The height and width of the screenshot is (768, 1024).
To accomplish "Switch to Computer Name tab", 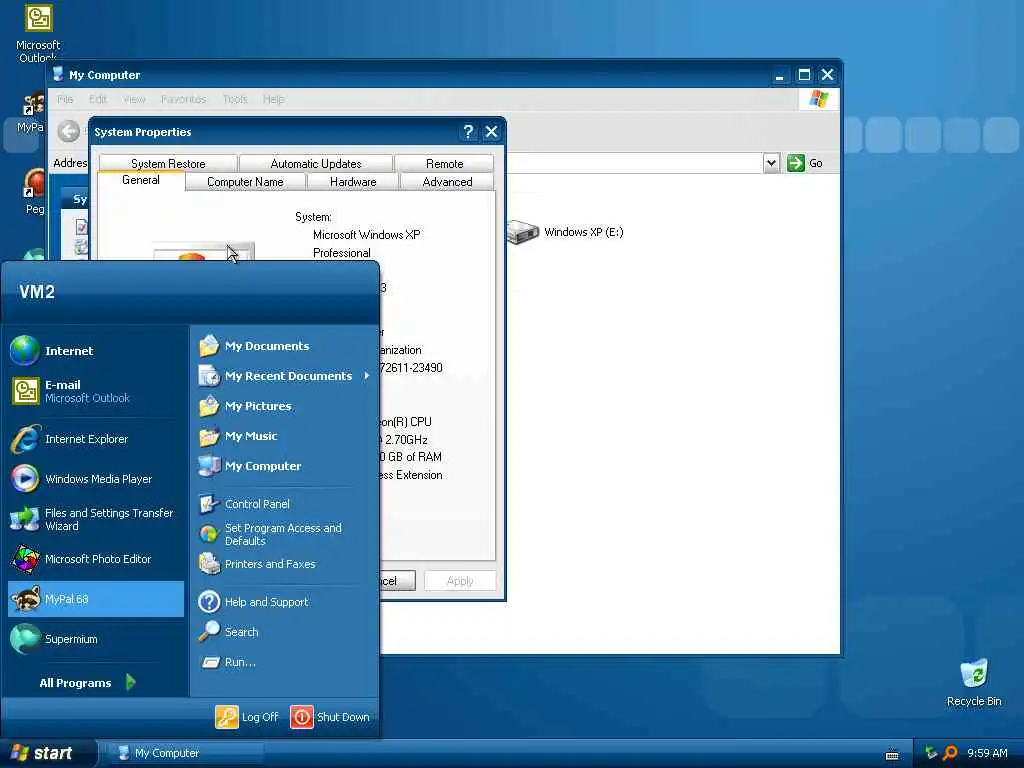I will pyautogui.click(x=246, y=182).
